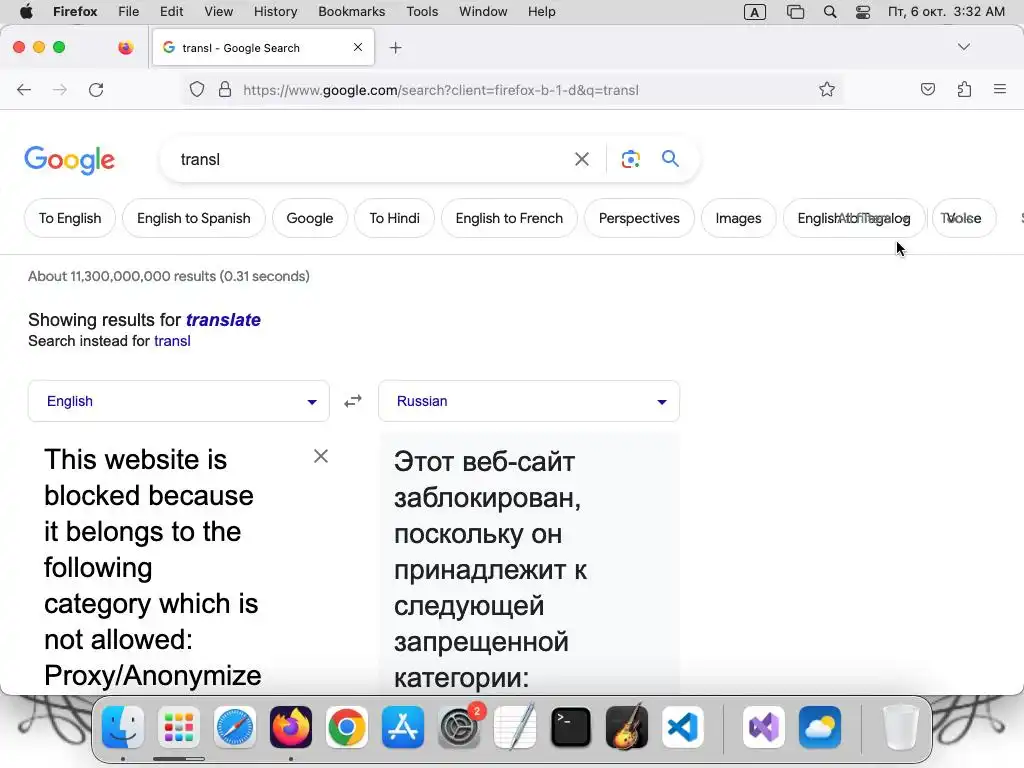Go to Google home via logo
Viewport: 1024px width, 768px height.
69,160
